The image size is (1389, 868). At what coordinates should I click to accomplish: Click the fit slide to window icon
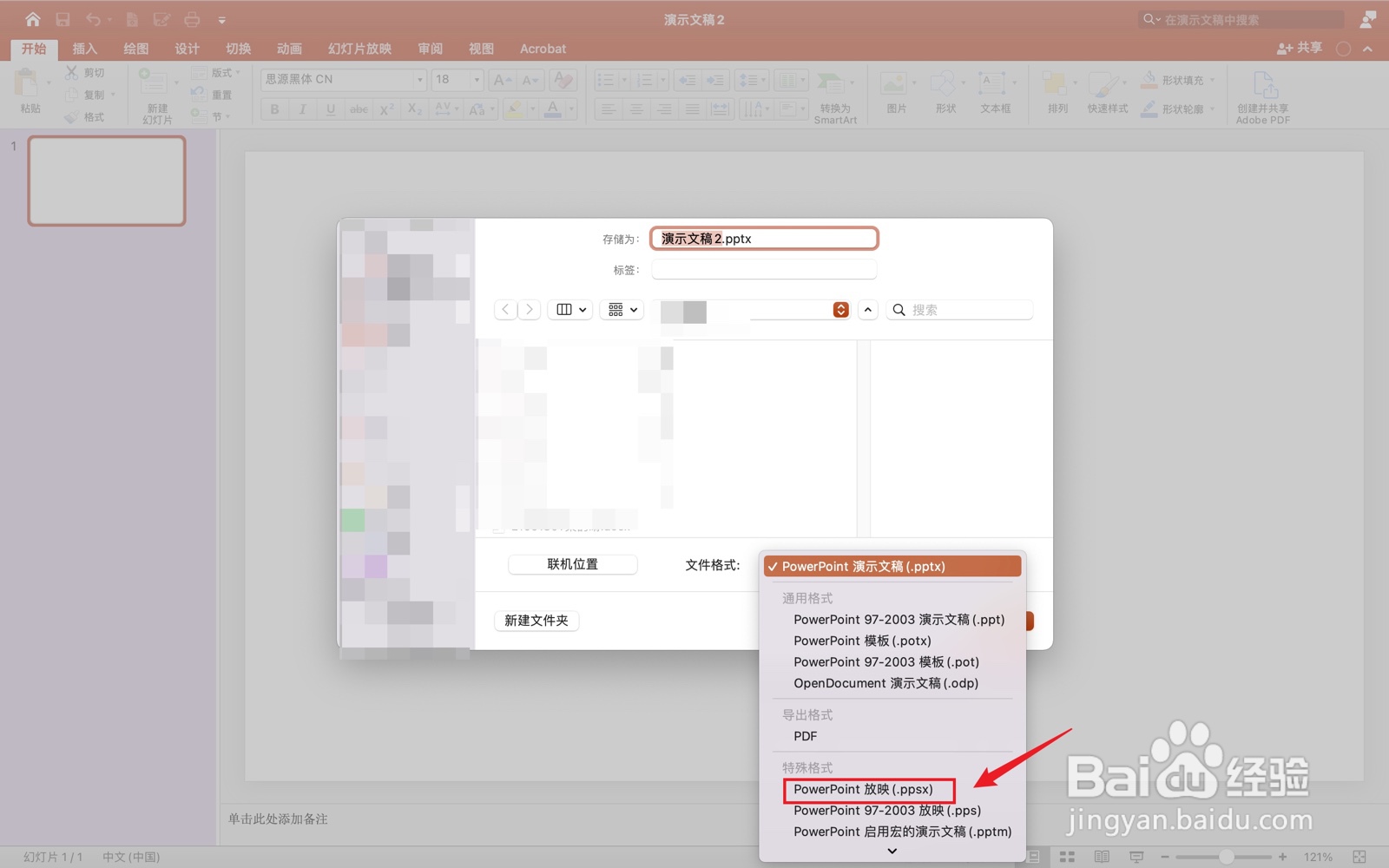point(1359,857)
